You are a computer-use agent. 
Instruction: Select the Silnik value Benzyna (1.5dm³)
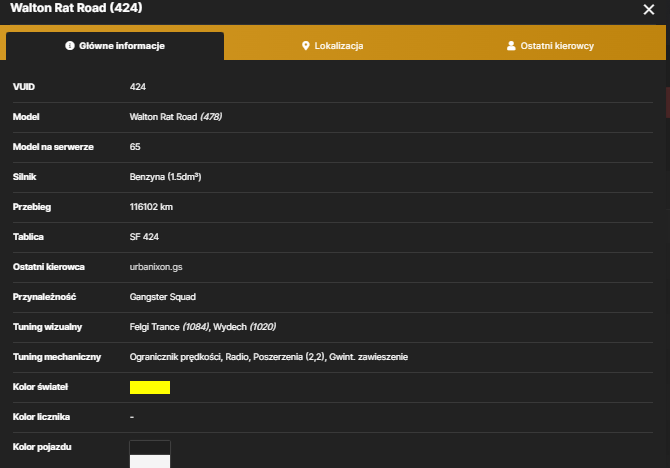[x=165, y=177]
